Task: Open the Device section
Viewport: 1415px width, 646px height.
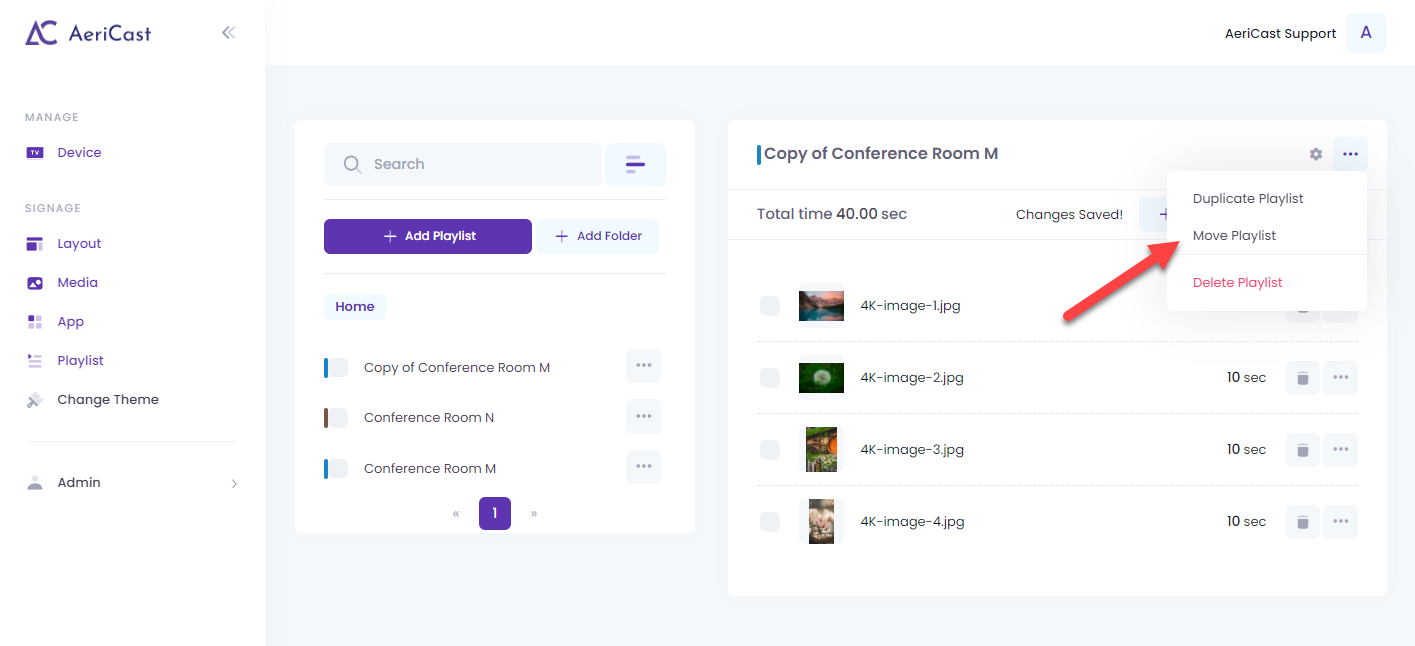Action: tap(79, 153)
